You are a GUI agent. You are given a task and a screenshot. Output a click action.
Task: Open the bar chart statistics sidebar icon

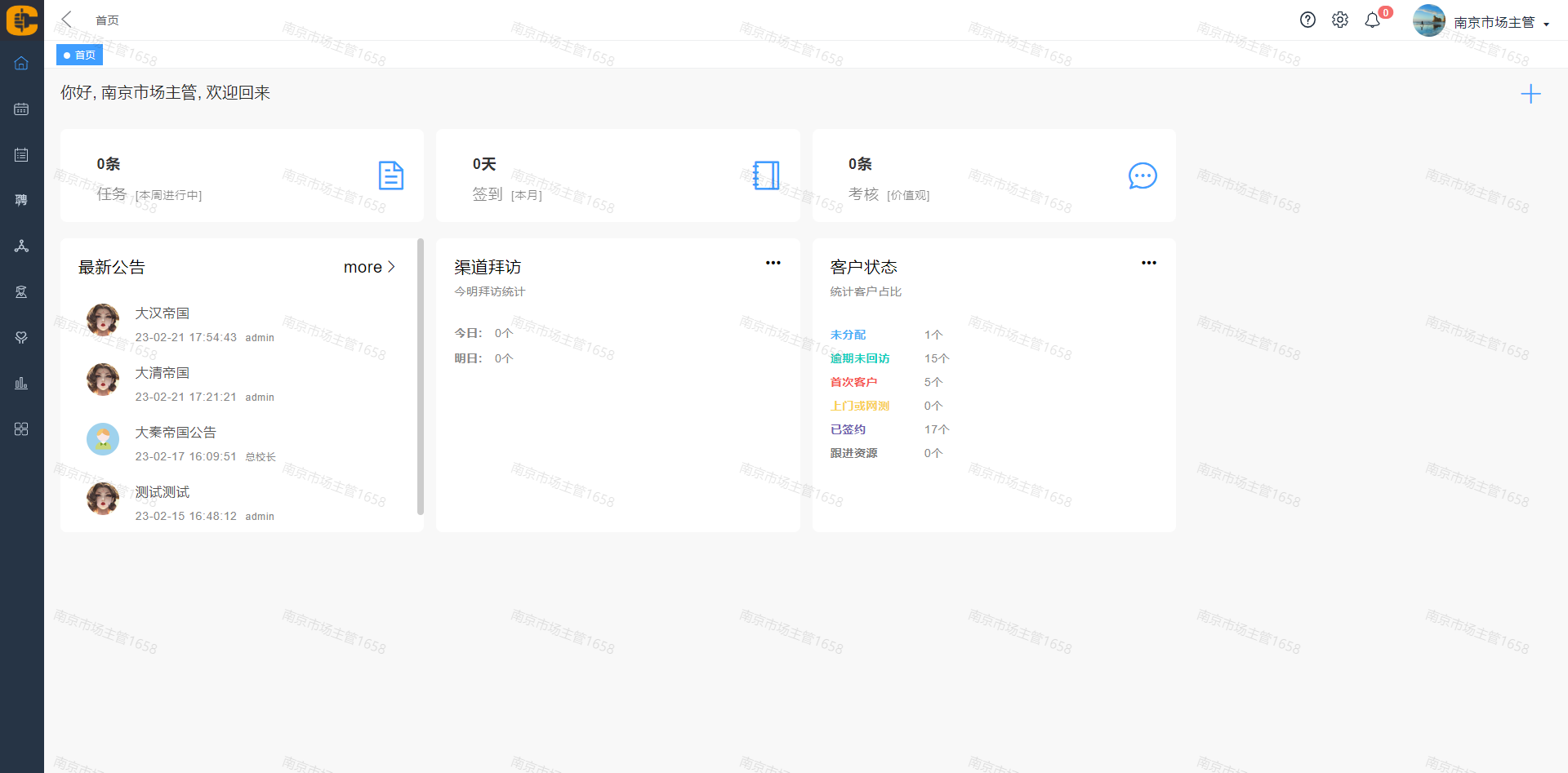(x=21, y=383)
